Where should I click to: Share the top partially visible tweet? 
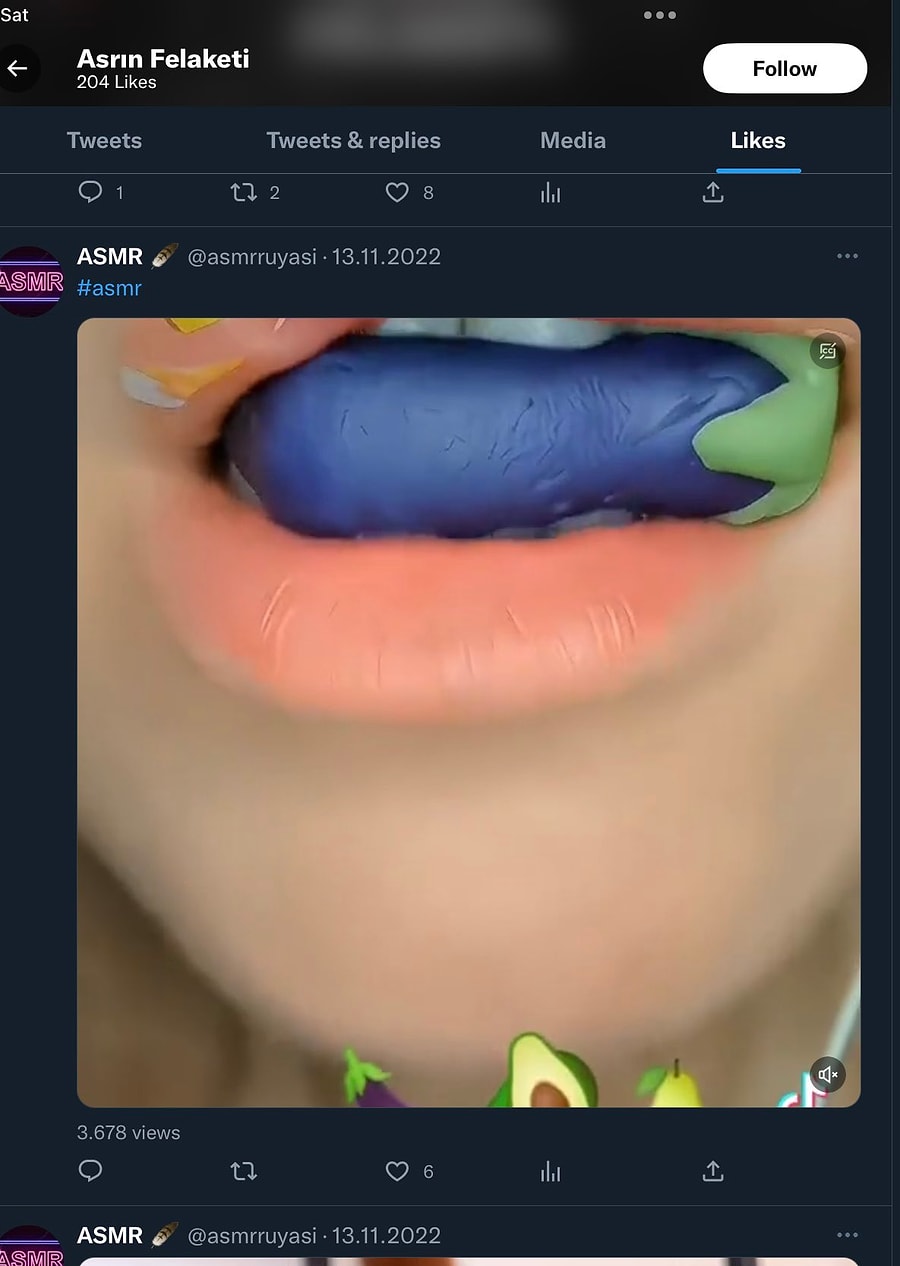click(x=712, y=192)
